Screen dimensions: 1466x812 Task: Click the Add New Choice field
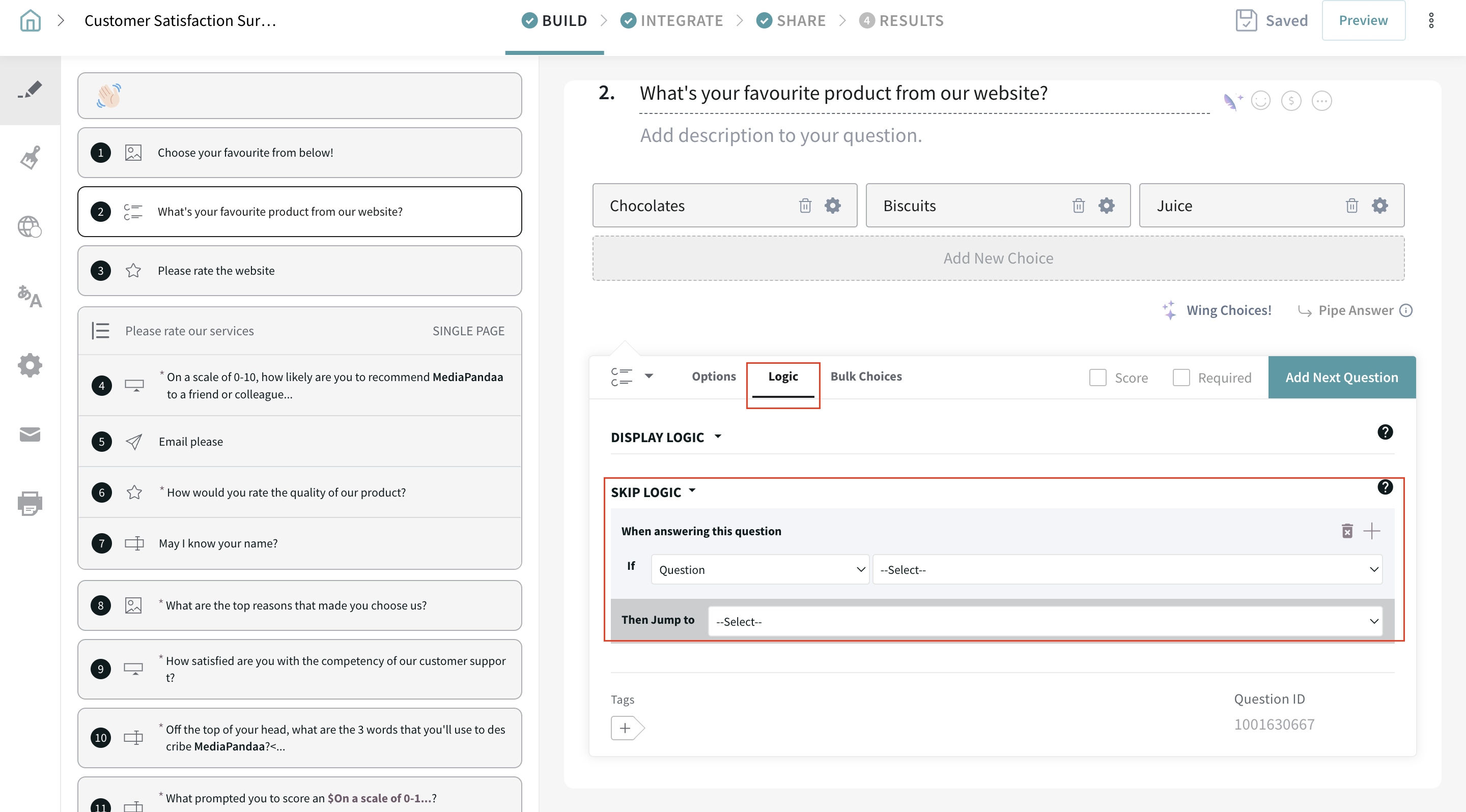click(x=998, y=258)
